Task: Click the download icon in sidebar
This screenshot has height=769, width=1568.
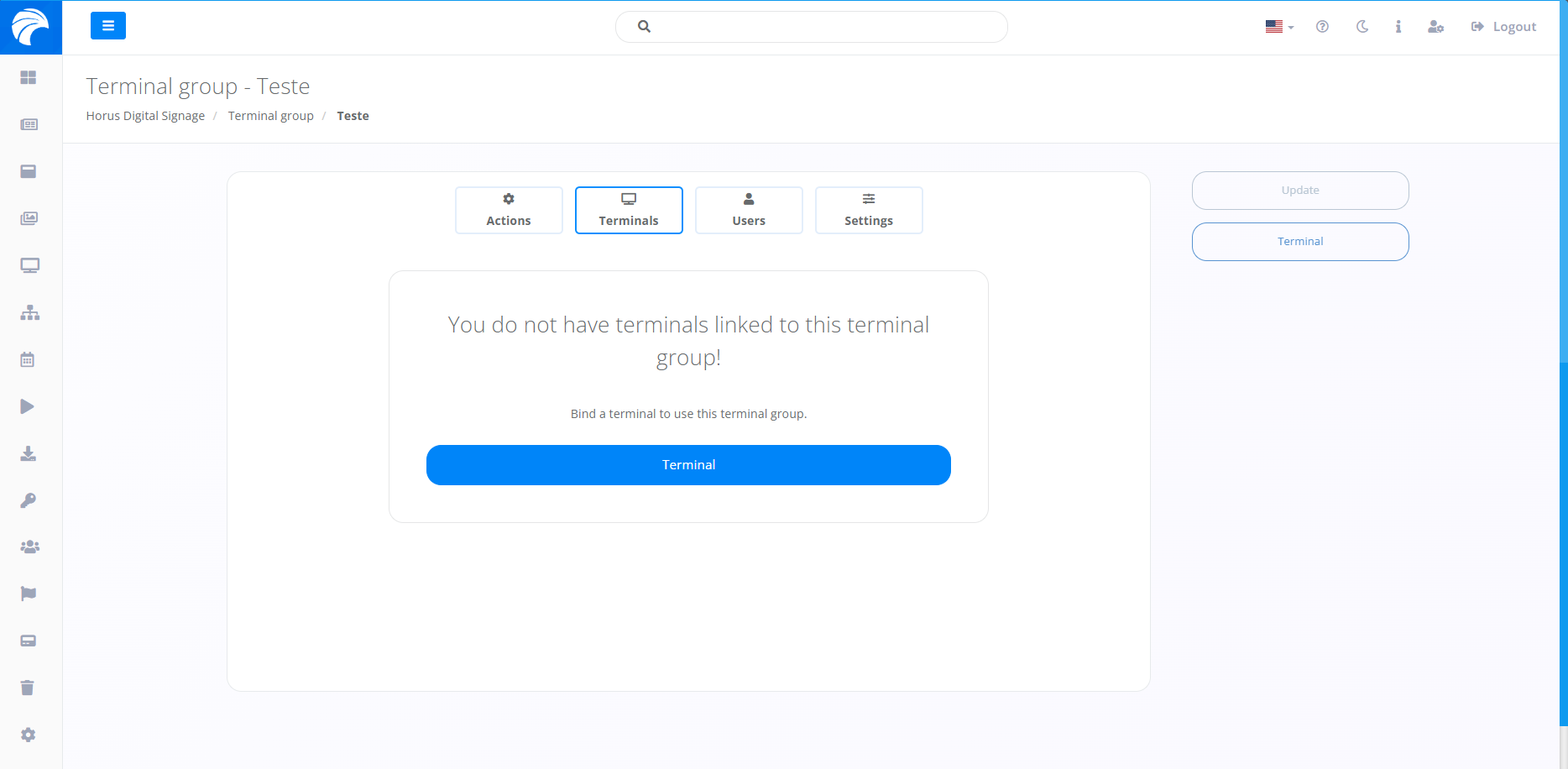Action: point(29,453)
